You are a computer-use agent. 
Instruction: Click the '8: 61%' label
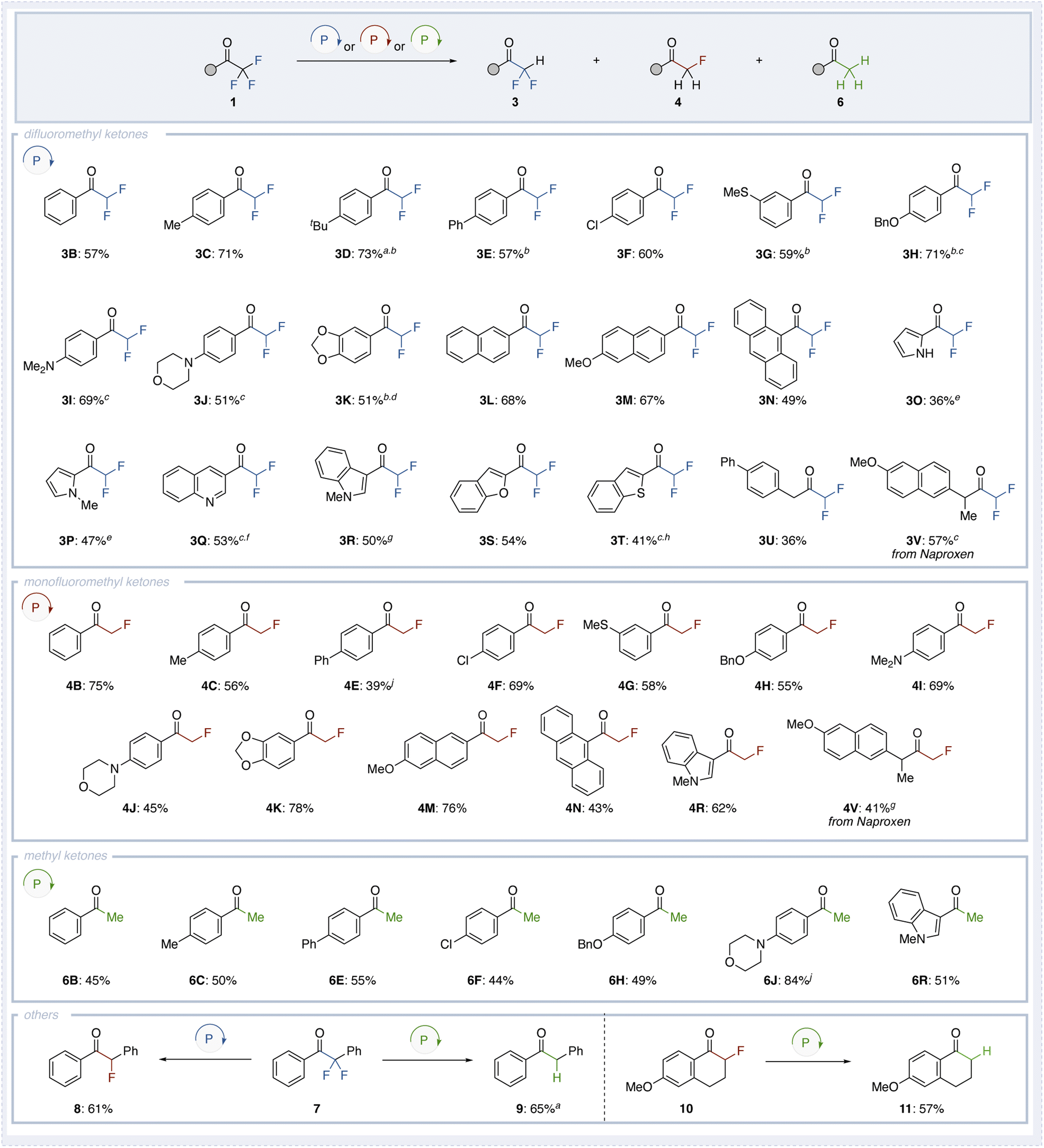click(x=93, y=1109)
